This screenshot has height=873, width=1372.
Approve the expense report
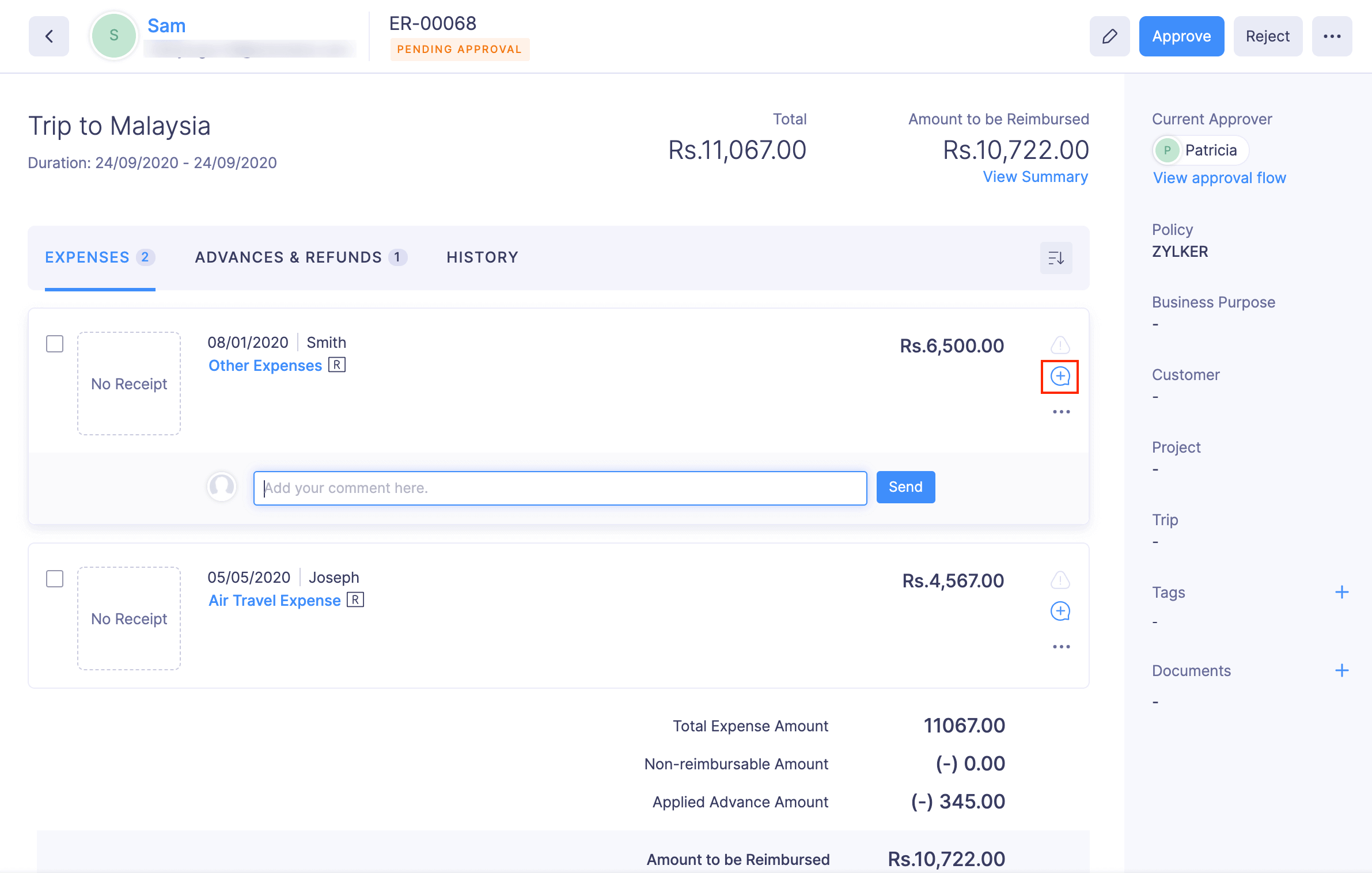pyautogui.click(x=1181, y=36)
